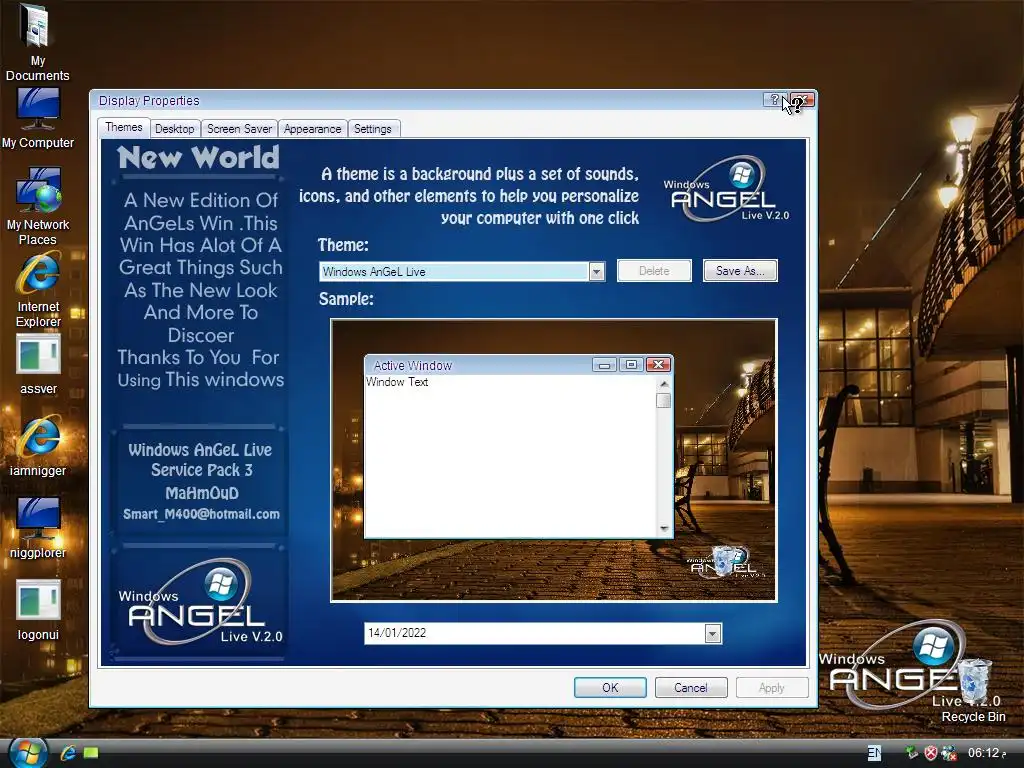Screen dimensions: 1024x768
Task: Open the My Documents desktop icon
Action: 37,42
